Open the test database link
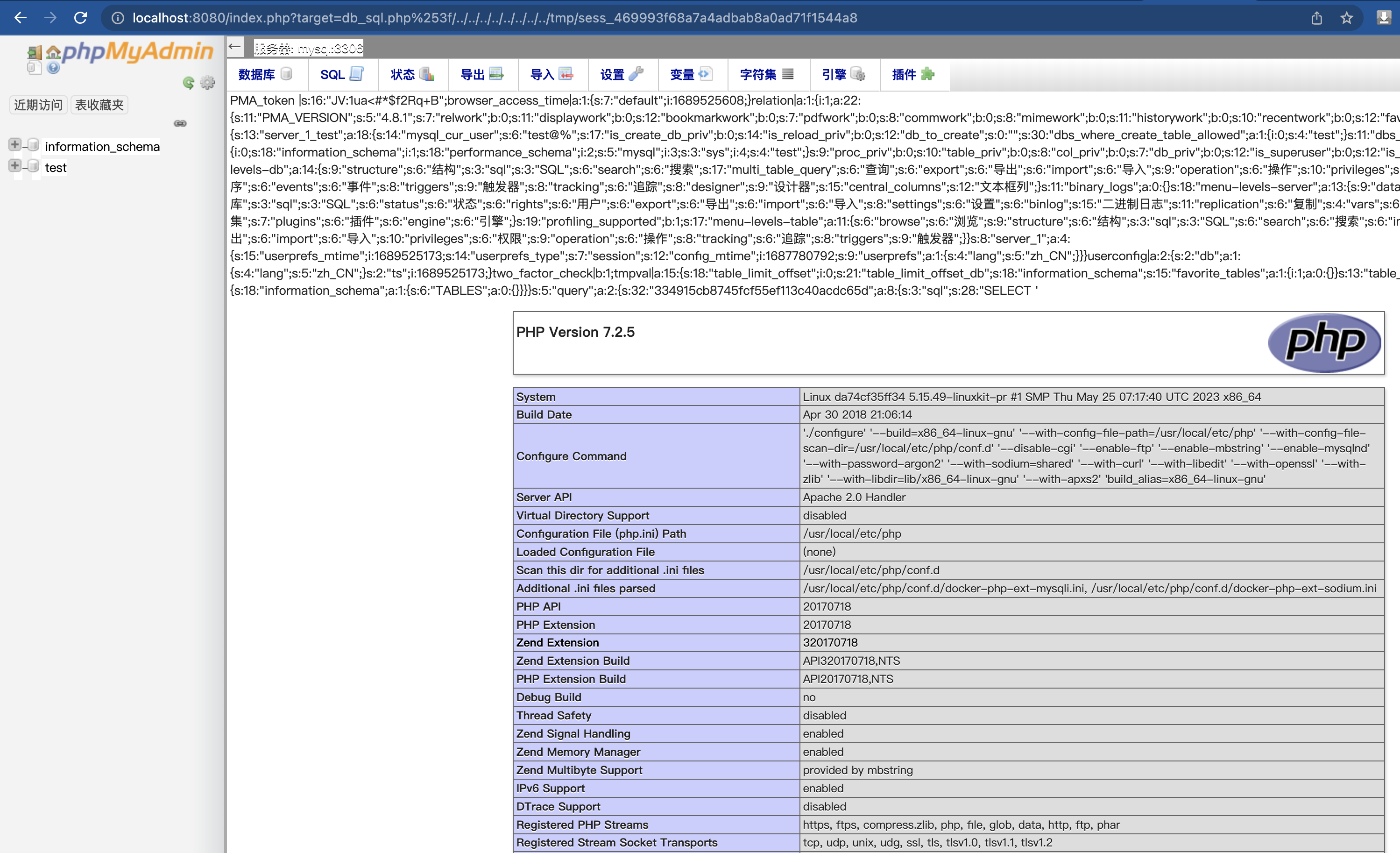Screen dimensions: 1400x853 pyautogui.click(x=56, y=168)
